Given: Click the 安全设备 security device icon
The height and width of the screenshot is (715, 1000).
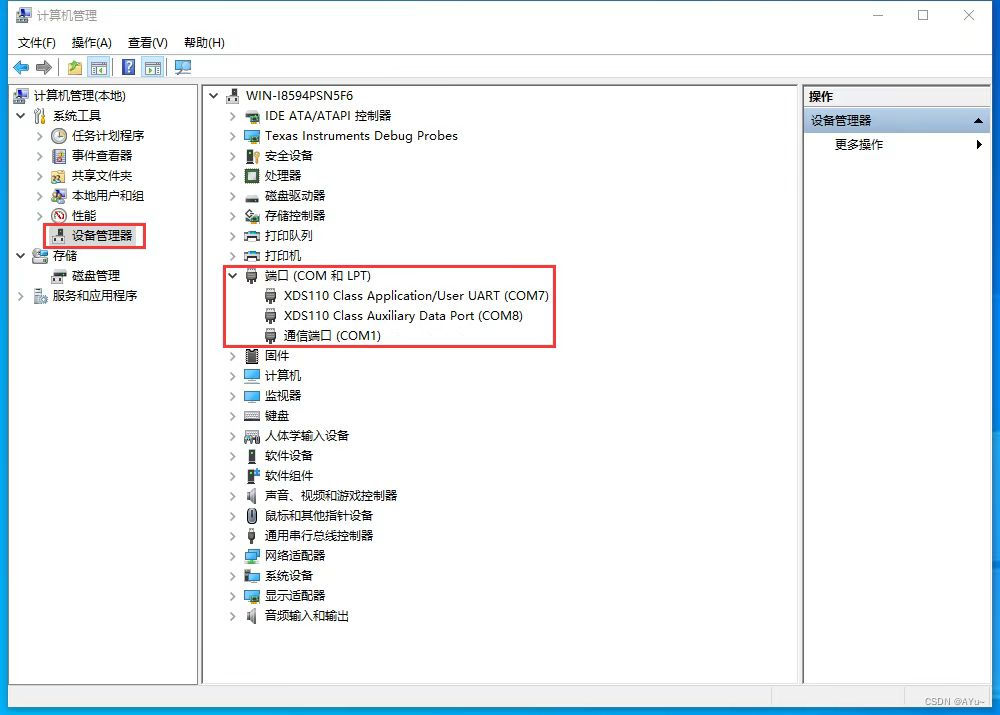Looking at the screenshot, I should pyautogui.click(x=252, y=156).
